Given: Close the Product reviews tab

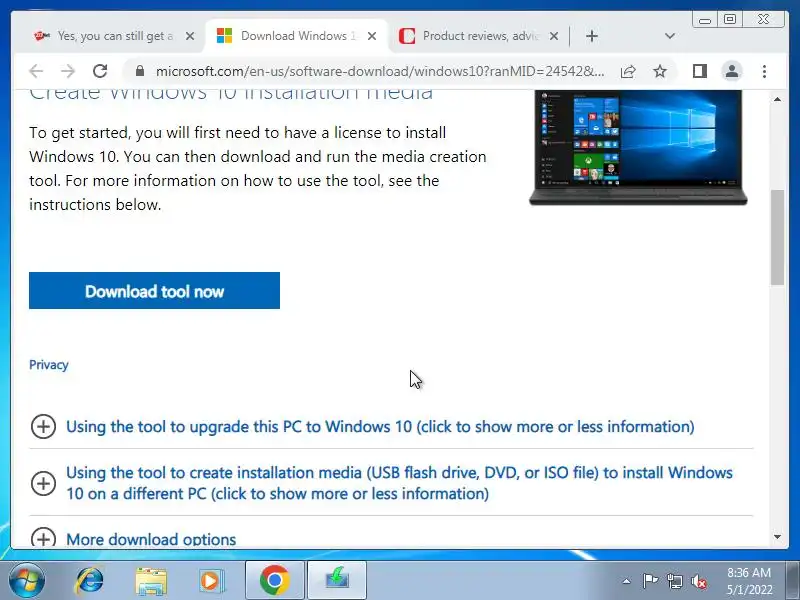Looking at the screenshot, I should coord(554,36).
